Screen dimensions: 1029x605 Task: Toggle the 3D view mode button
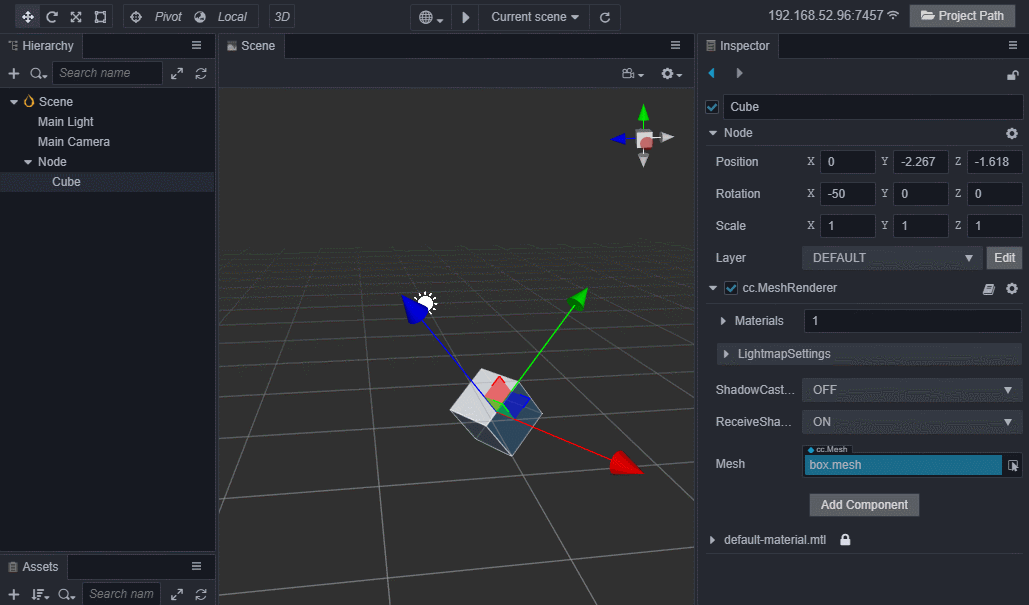pyautogui.click(x=282, y=16)
